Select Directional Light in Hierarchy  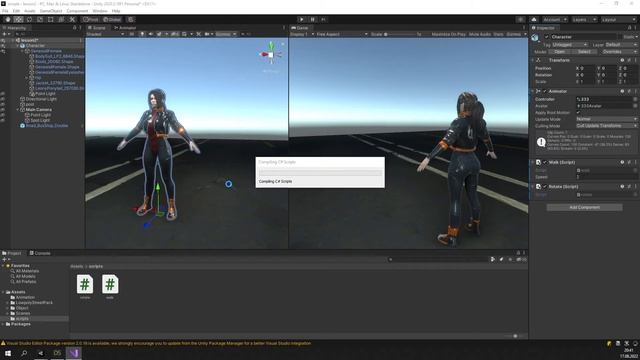pyautogui.click(x=41, y=99)
